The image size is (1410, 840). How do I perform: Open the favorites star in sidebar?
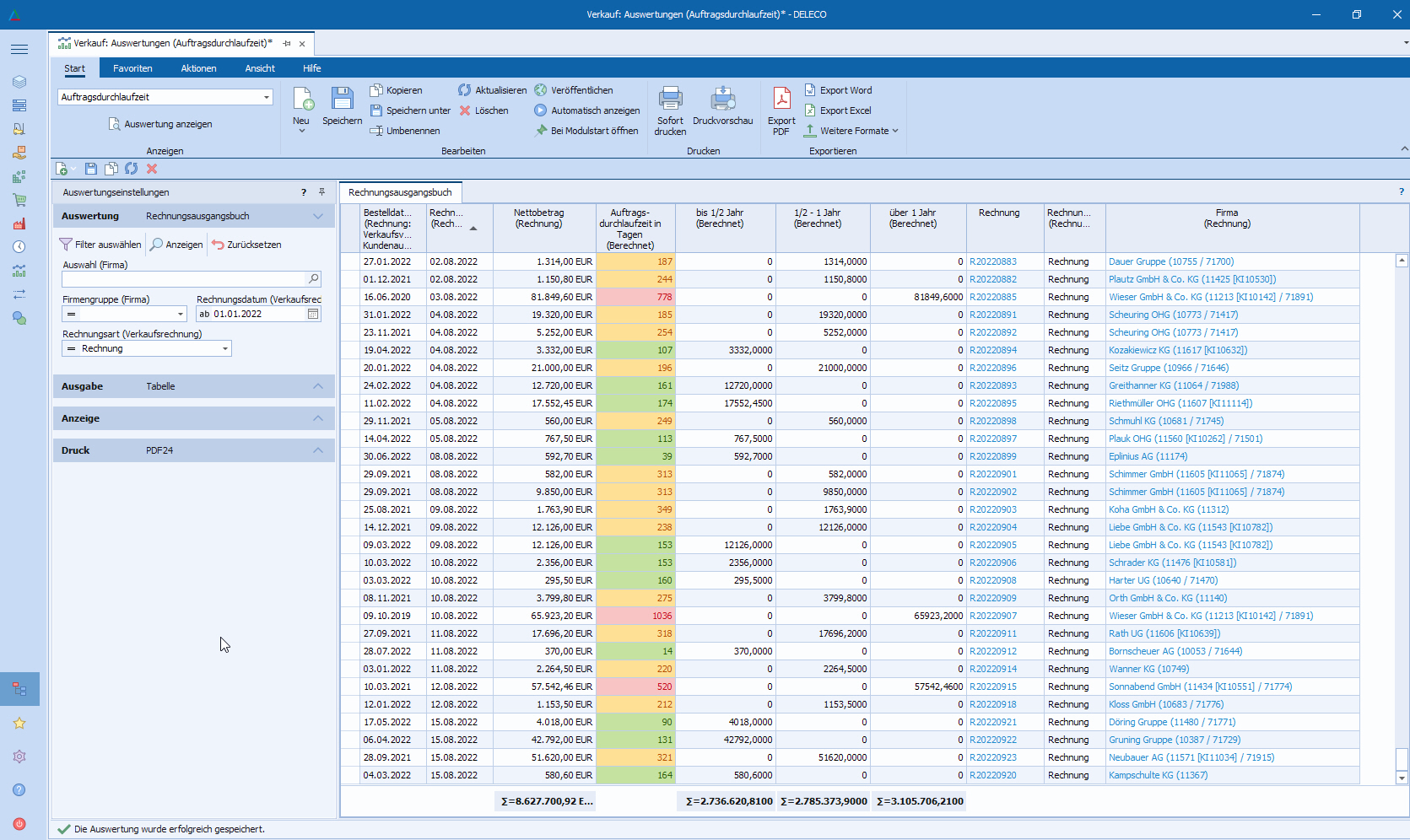(19, 723)
